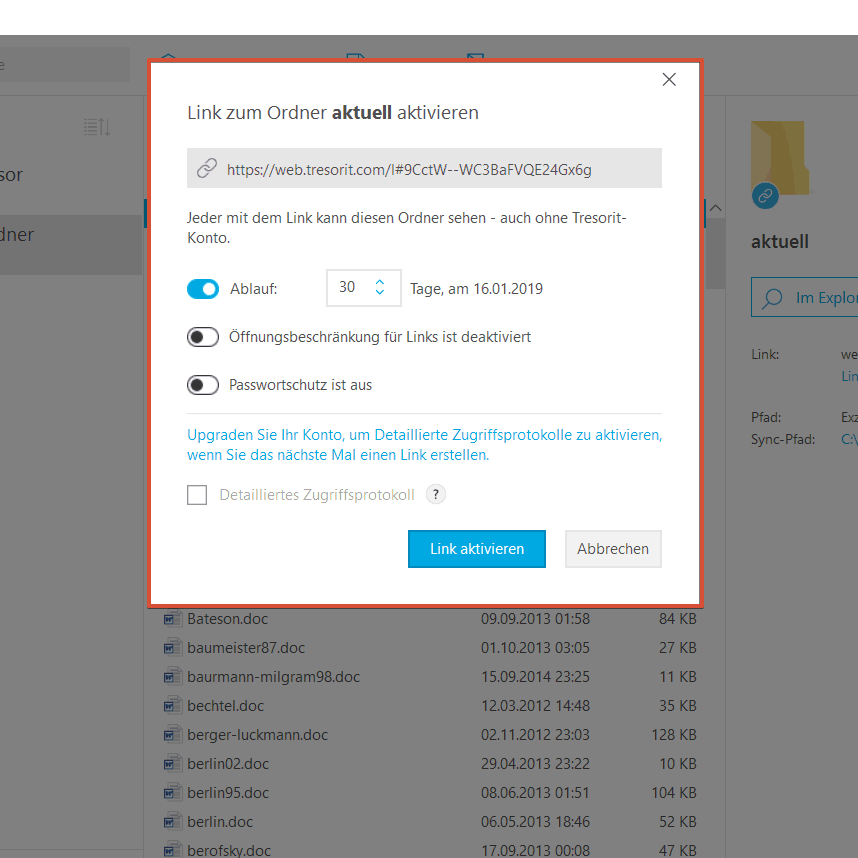Click the link badge on the folder icon
Viewport: 858px width, 858px height.
click(x=765, y=195)
